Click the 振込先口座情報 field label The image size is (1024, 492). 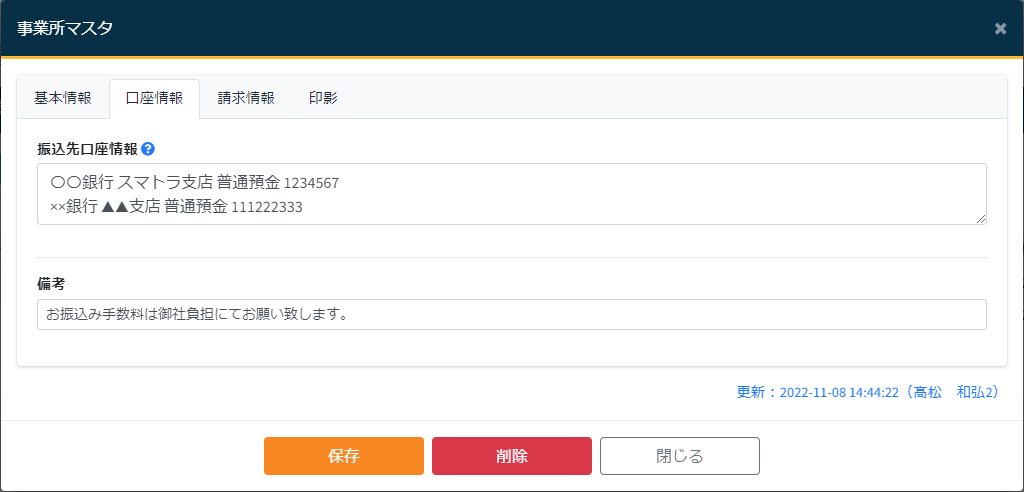point(87,149)
